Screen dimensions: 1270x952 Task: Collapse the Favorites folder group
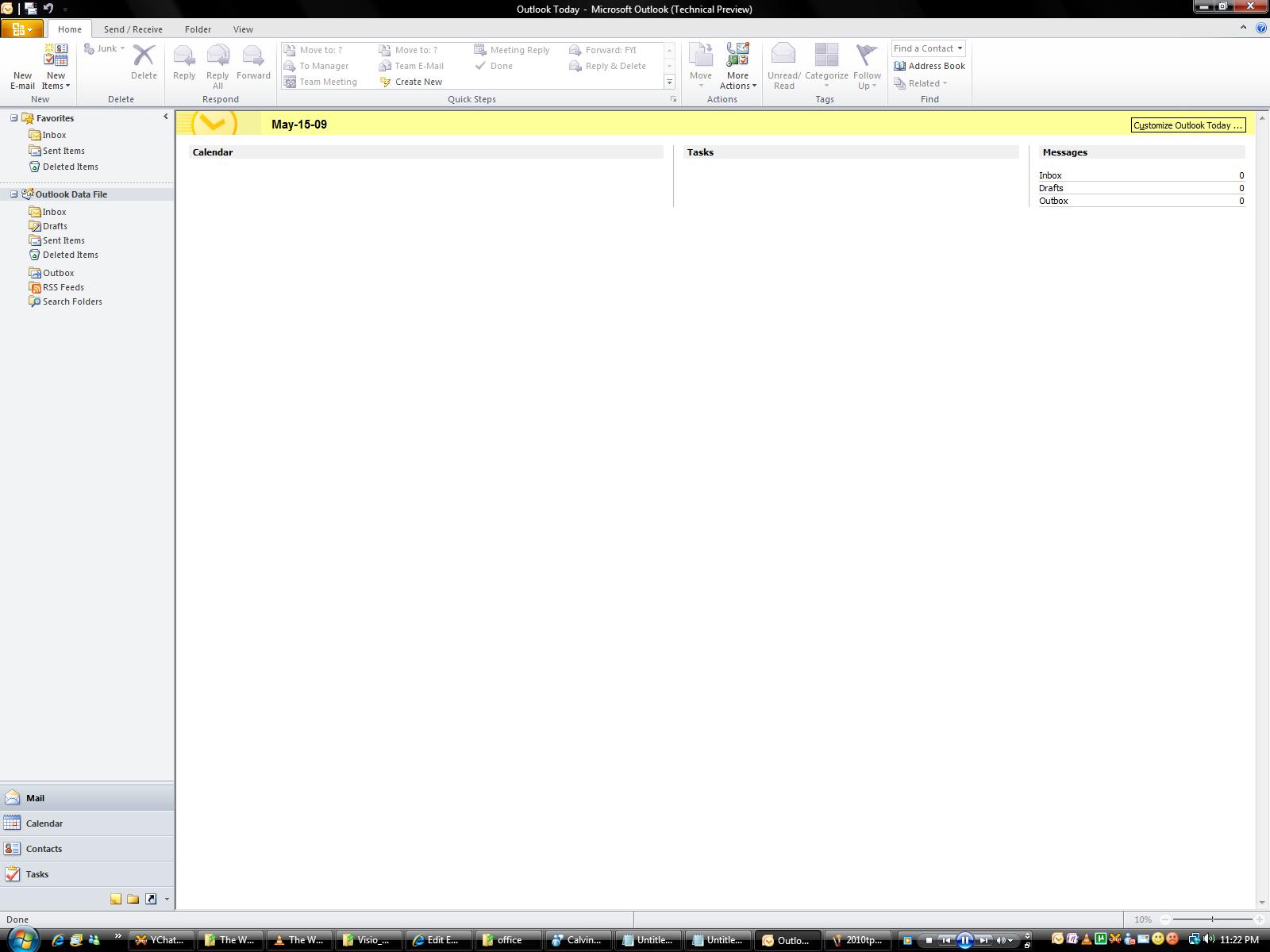click(13, 118)
